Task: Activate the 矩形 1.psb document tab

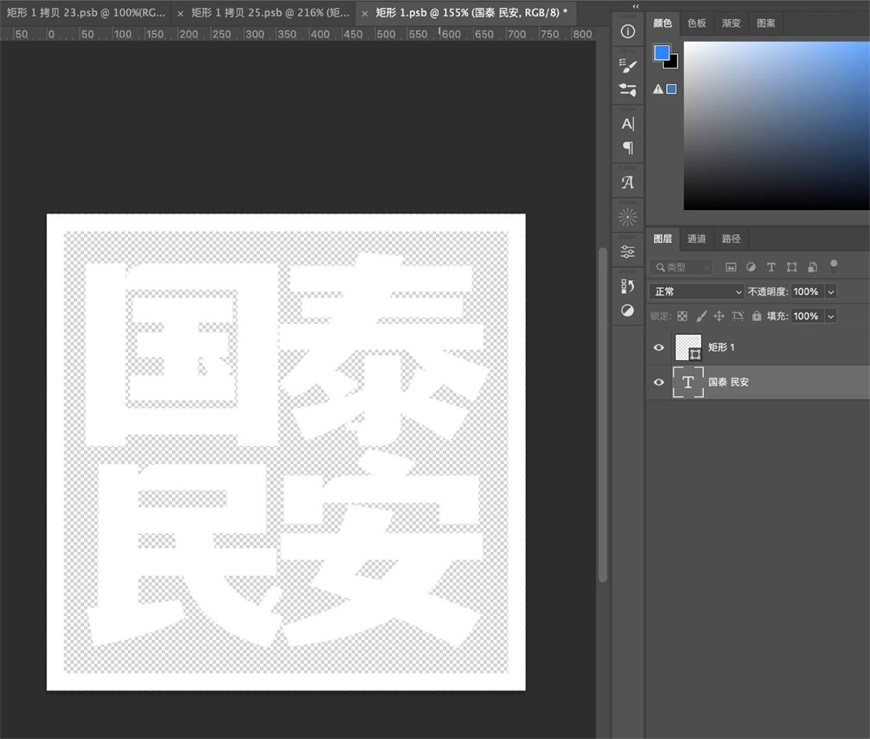Action: (471, 13)
